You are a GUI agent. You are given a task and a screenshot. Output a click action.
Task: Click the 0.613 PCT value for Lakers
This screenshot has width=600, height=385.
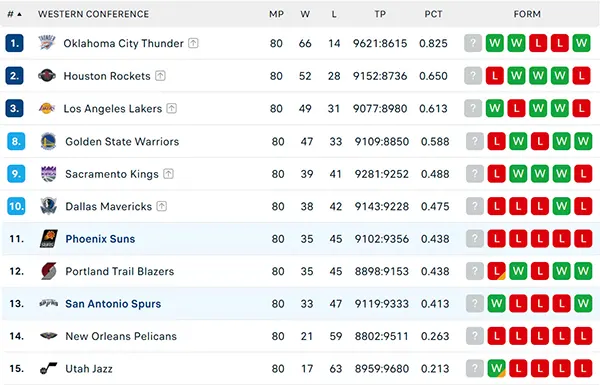(433, 109)
